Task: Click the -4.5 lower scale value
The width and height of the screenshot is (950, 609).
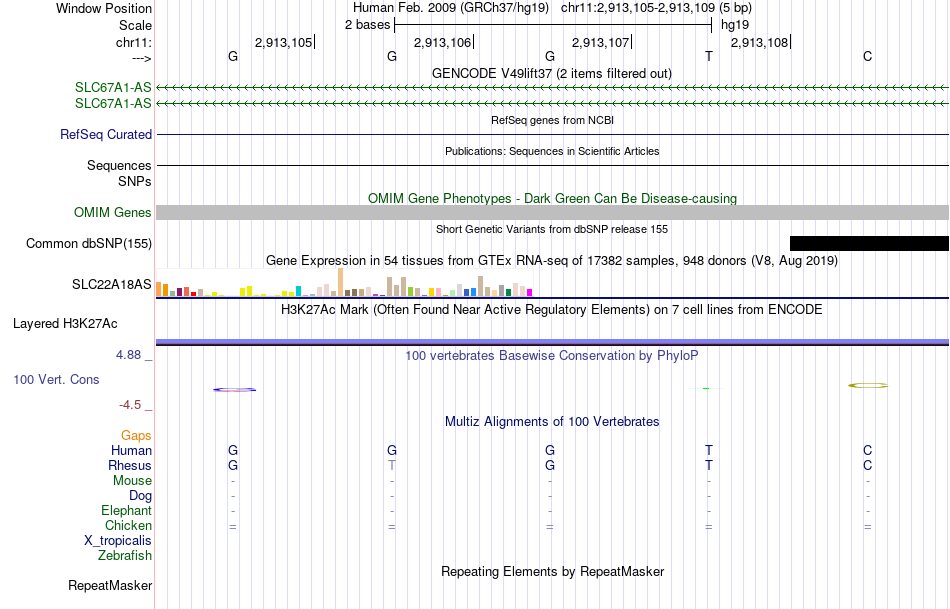Action: point(130,405)
